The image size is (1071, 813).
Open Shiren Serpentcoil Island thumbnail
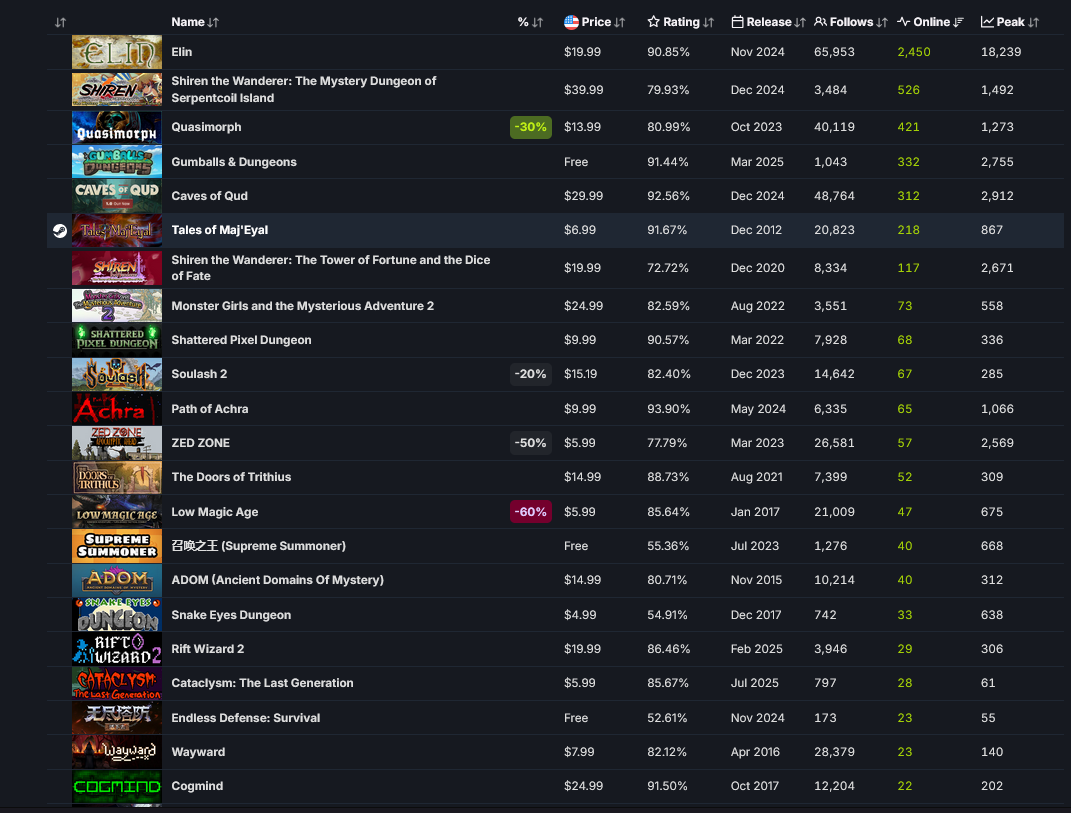117,89
